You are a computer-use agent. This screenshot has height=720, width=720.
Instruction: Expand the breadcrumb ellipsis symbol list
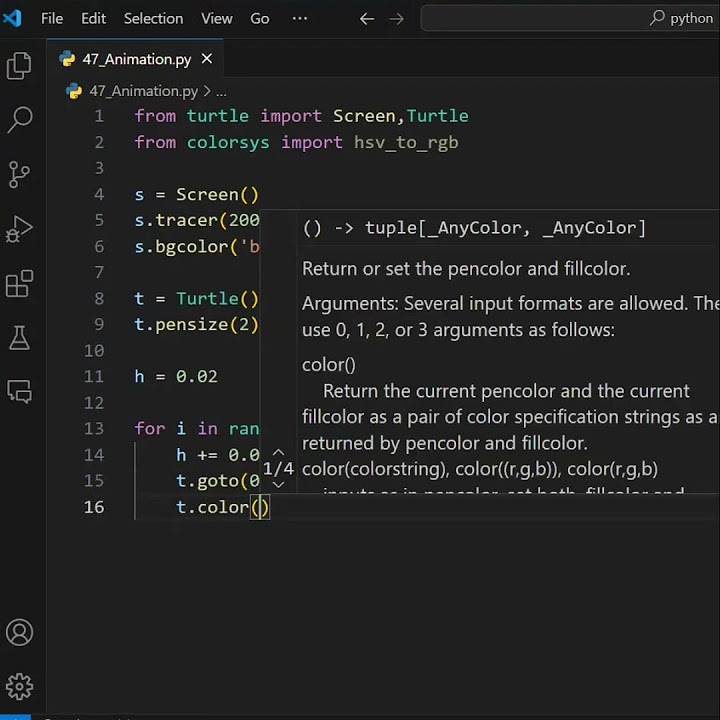pyautogui.click(x=221, y=92)
